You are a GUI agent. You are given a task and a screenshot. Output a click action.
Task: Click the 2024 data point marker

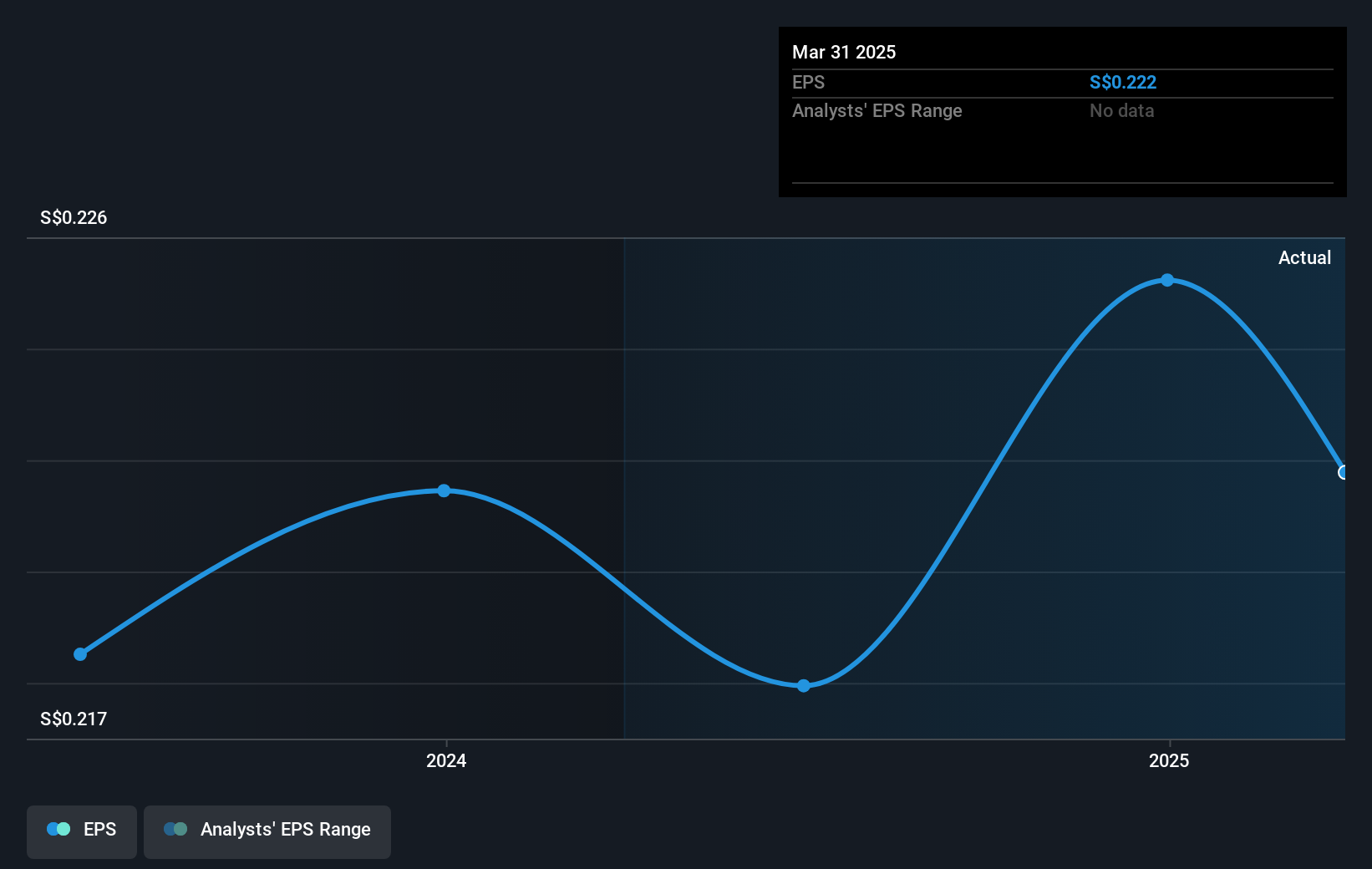[x=443, y=491]
